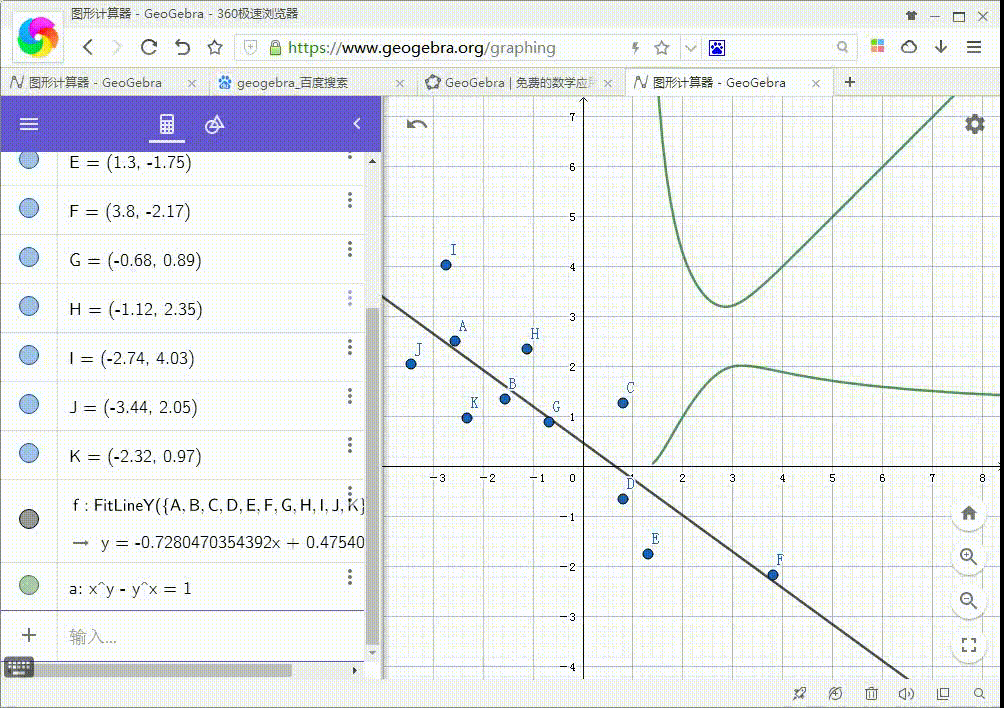This screenshot has height=708, width=1004.
Task: Open more options for point J
Action: pyautogui.click(x=350, y=396)
